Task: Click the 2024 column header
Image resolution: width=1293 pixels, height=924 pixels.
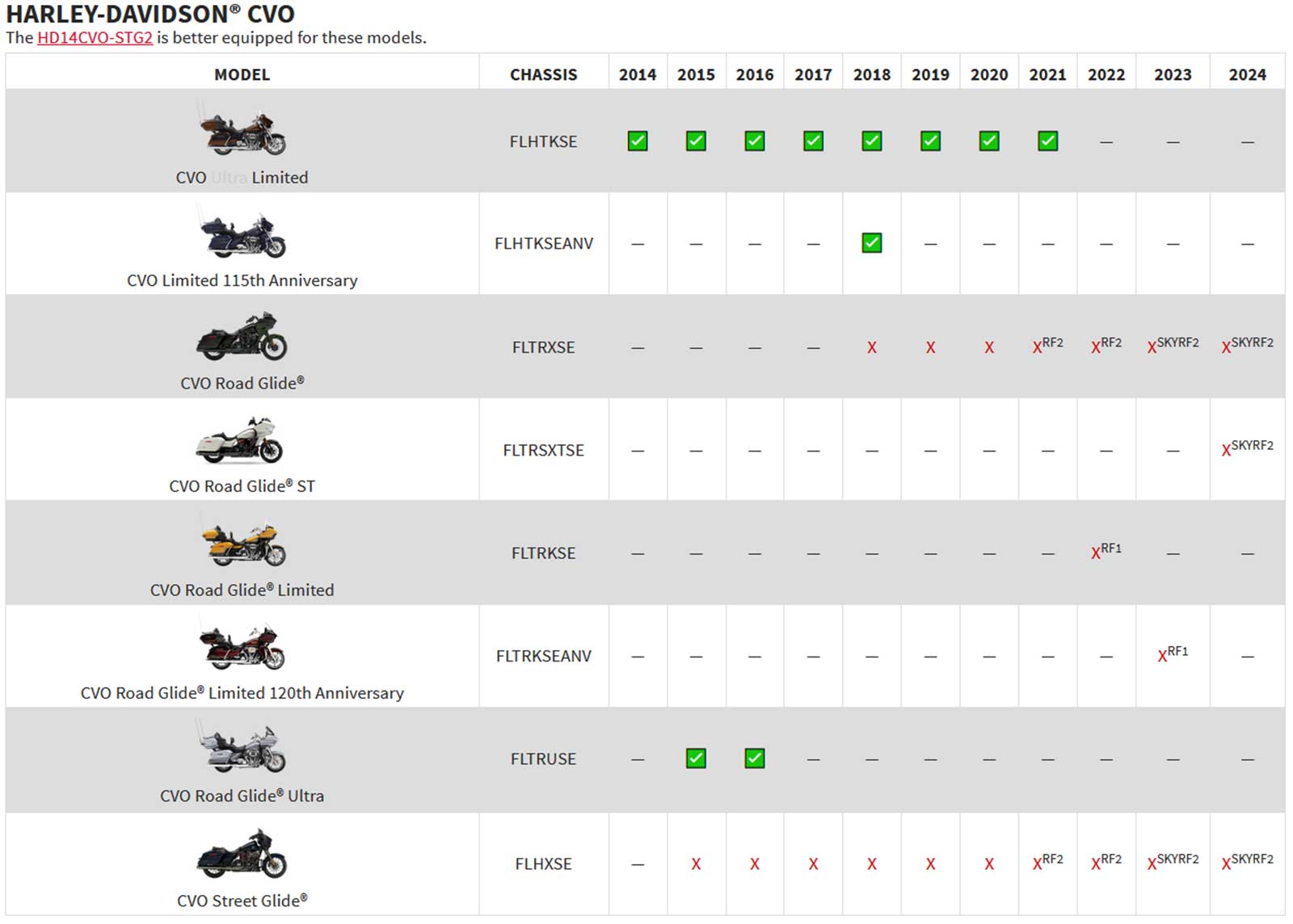Action: point(1247,75)
